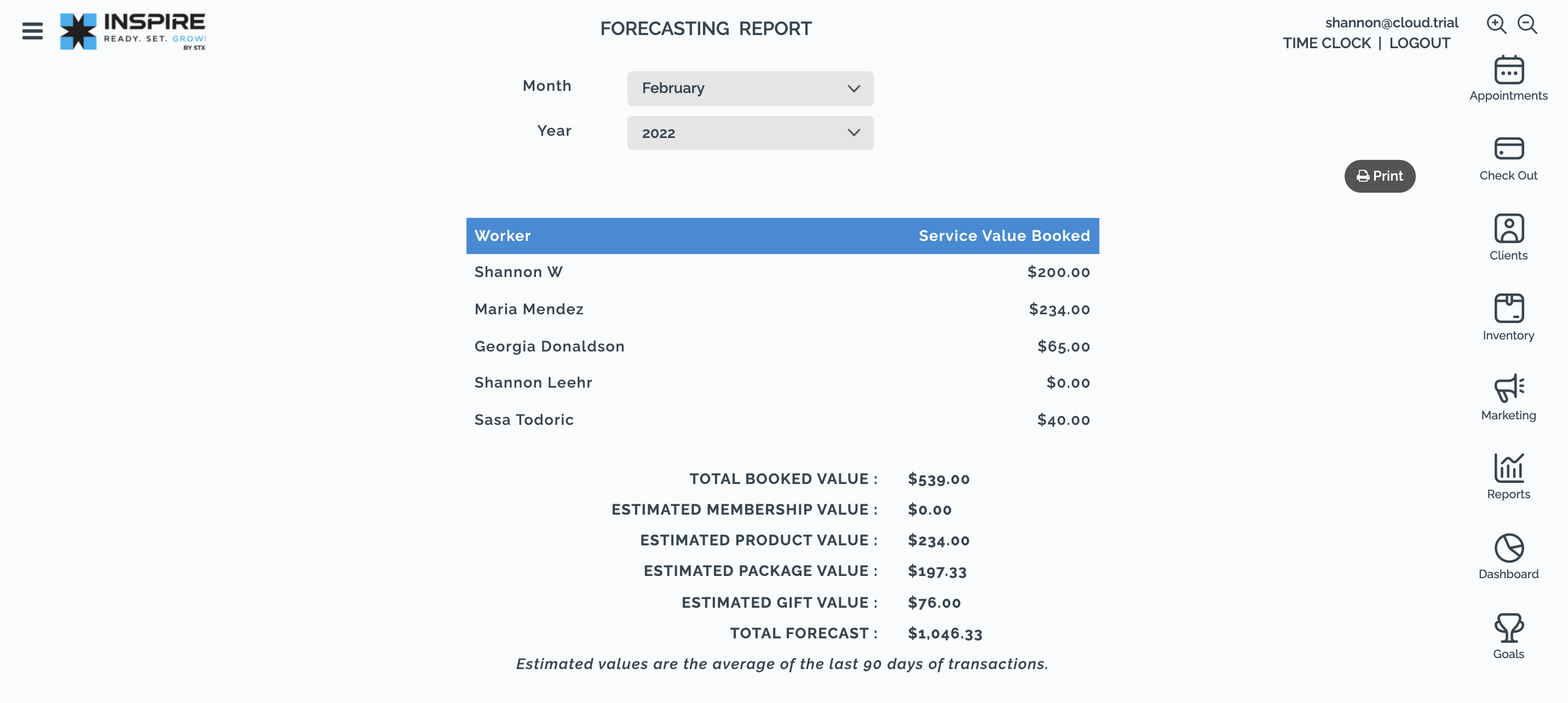Screen dimensions: 1568x703
Task: Zoom out with the magnifier minus icon
Action: click(1527, 24)
